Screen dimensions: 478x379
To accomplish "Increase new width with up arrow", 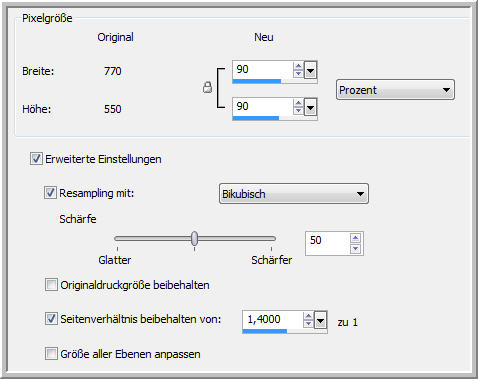I will (x=298, y=66).
